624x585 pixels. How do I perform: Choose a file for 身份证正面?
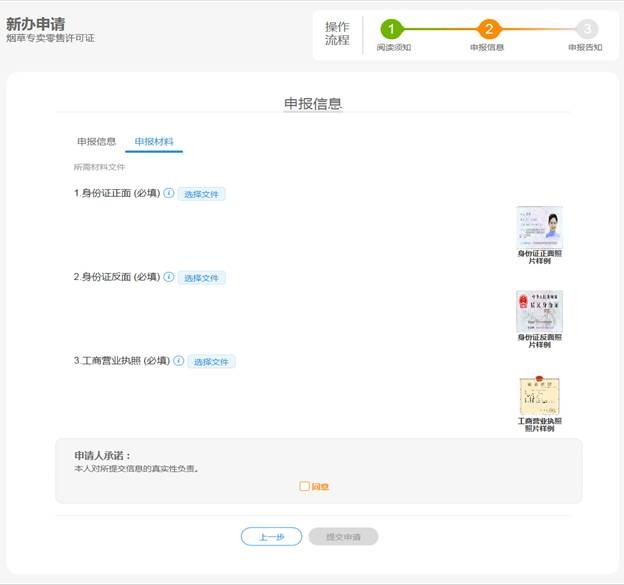click(202, 194)
